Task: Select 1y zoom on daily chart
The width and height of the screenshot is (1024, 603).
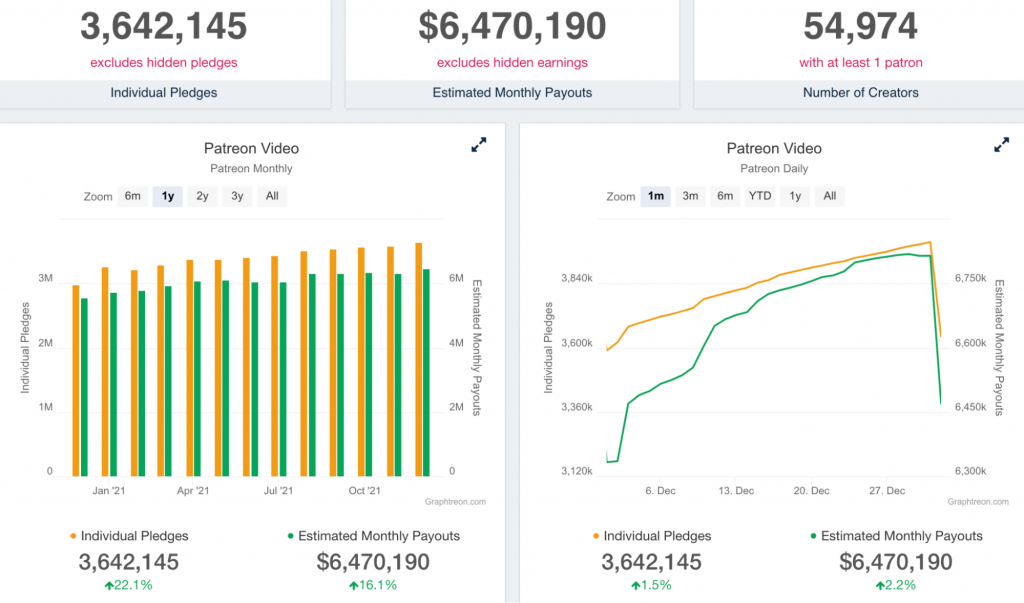Action: click(795, 196)
